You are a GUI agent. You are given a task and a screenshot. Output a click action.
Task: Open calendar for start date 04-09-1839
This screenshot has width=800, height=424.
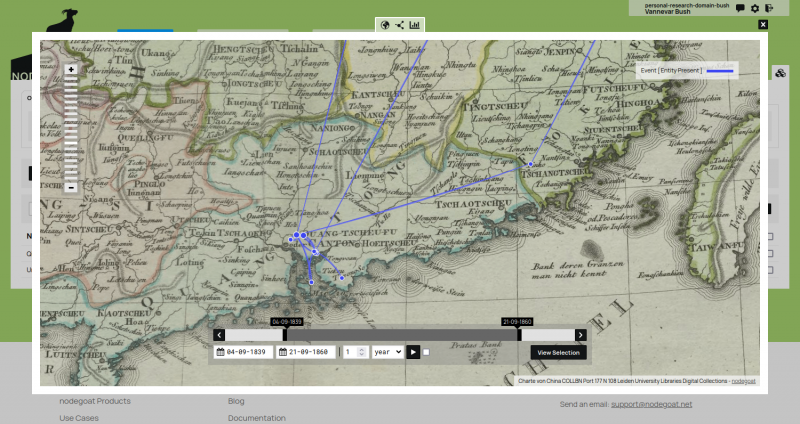pyautogui.click(x=220, y=352)
